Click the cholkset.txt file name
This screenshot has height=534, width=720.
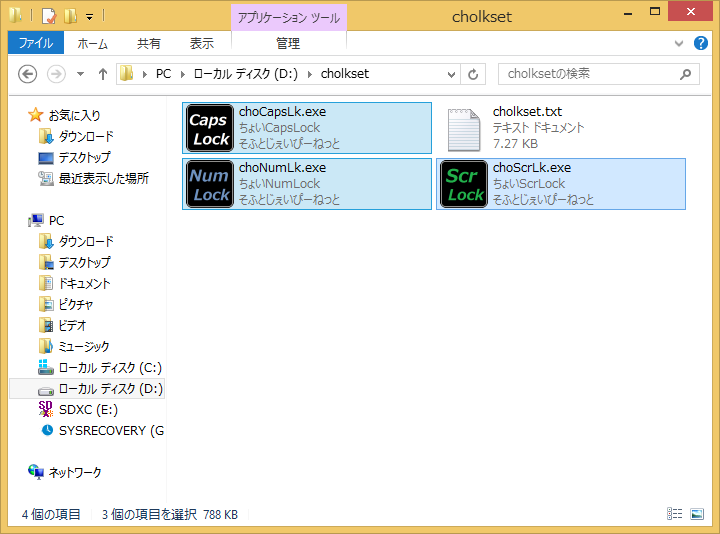click(x=527, y=112)
